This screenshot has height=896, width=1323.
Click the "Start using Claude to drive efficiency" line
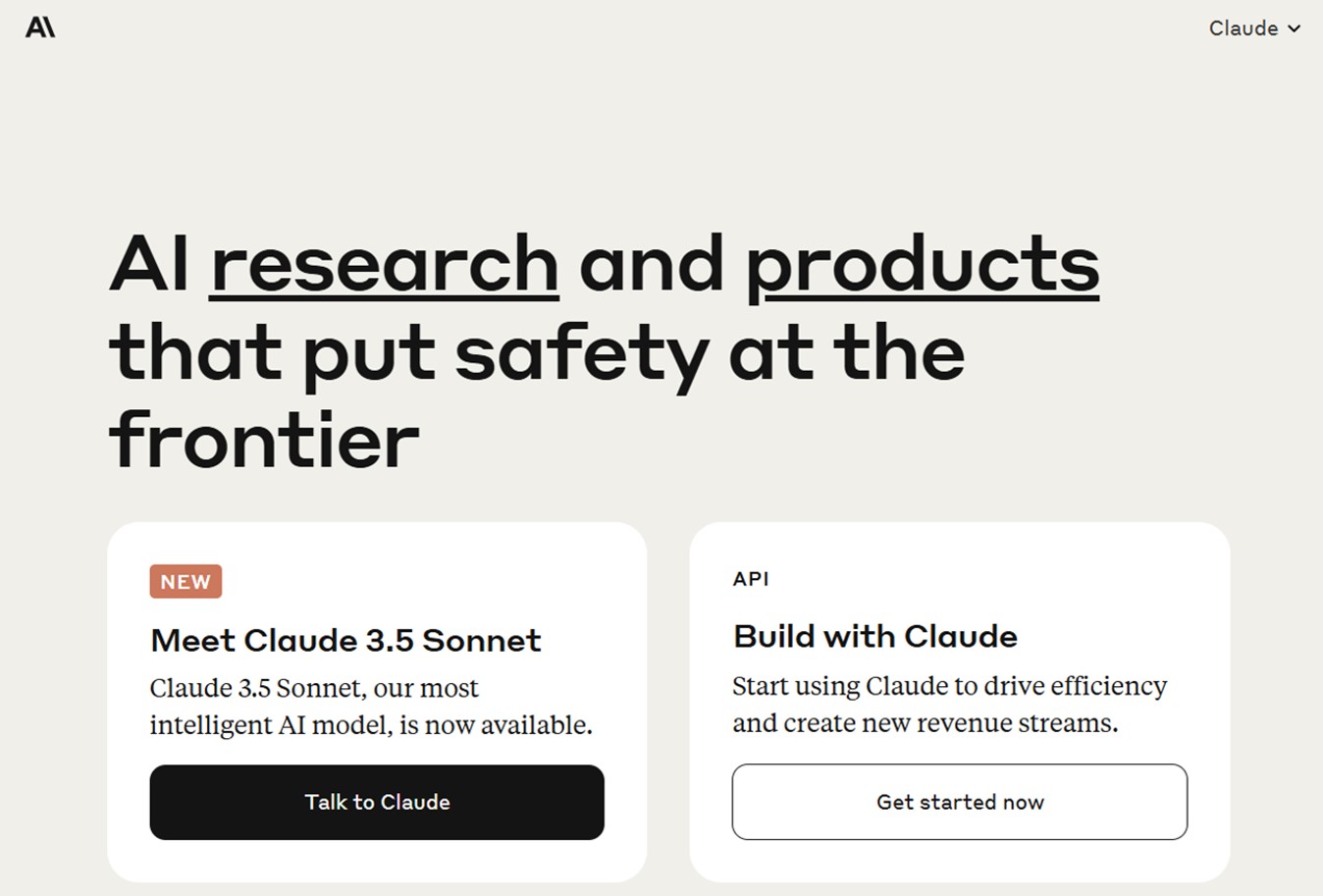(950, 685)
